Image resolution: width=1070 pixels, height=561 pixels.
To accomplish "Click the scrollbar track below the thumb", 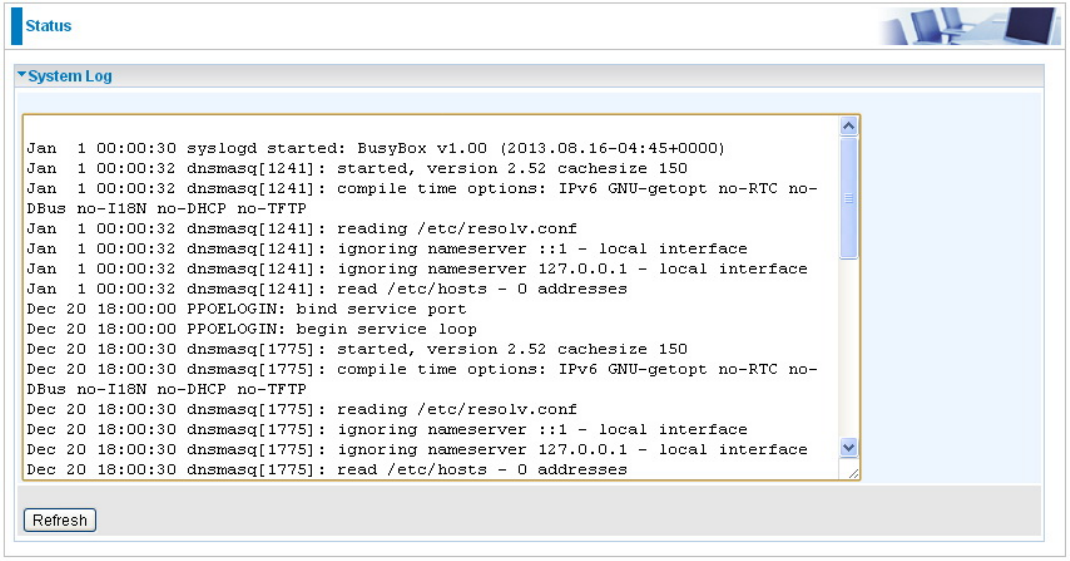I will (x=848, y=348).
